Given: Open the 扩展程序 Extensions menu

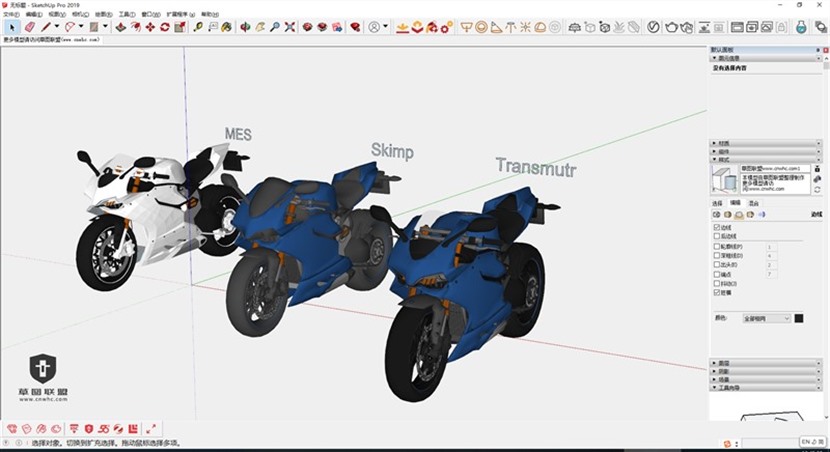Looking at the screenshot, I should 181,14.
